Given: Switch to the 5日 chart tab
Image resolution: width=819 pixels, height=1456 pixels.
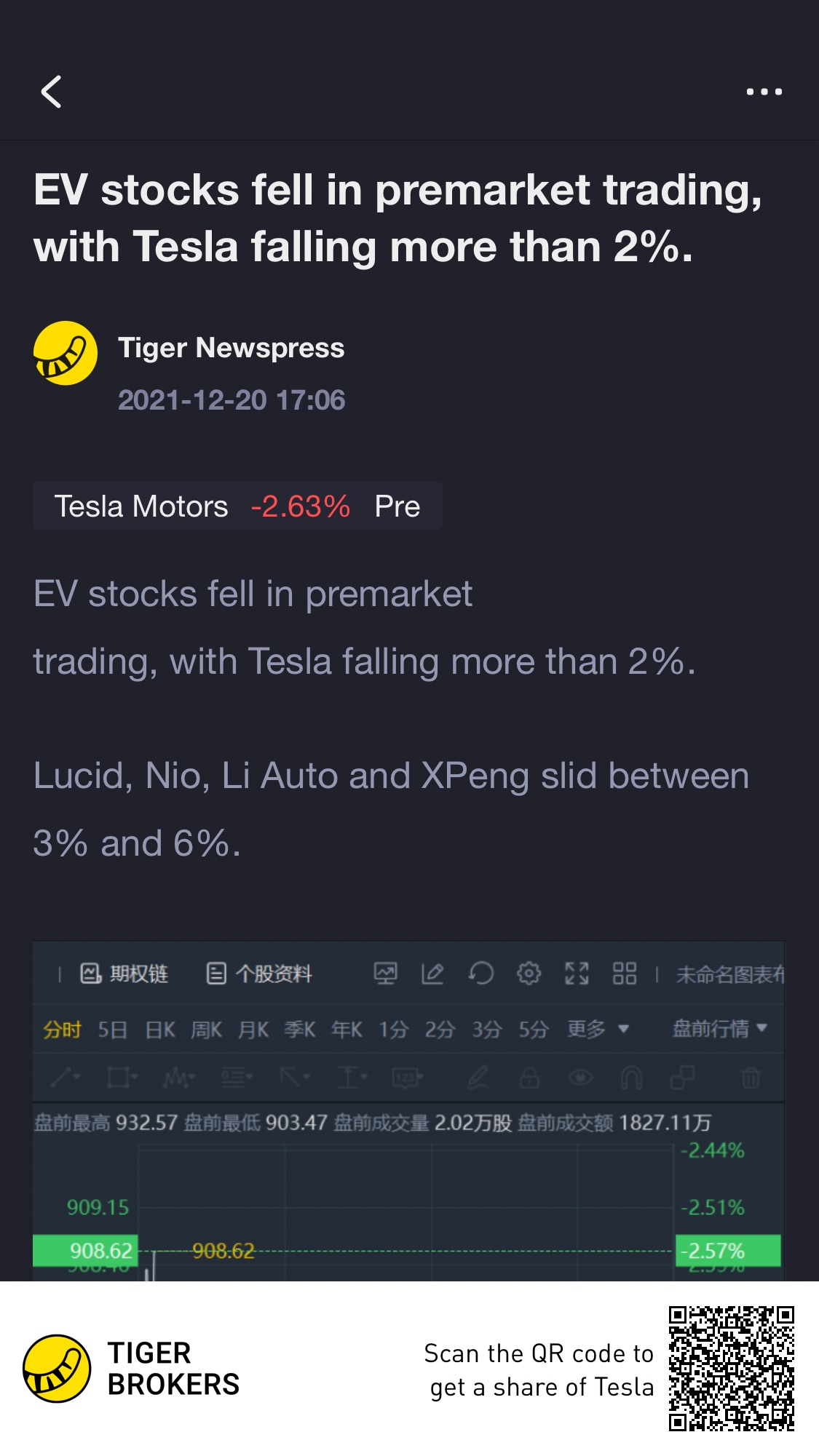Looking at the screenshot, I should coord(113,1030).
